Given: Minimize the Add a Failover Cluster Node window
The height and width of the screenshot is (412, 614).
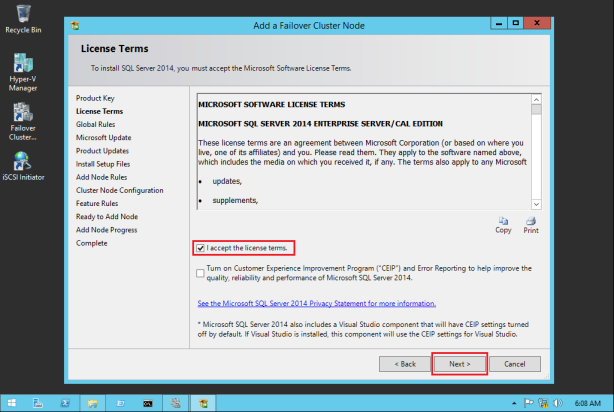Looking at the screenshot, I should tap(499, 23).
